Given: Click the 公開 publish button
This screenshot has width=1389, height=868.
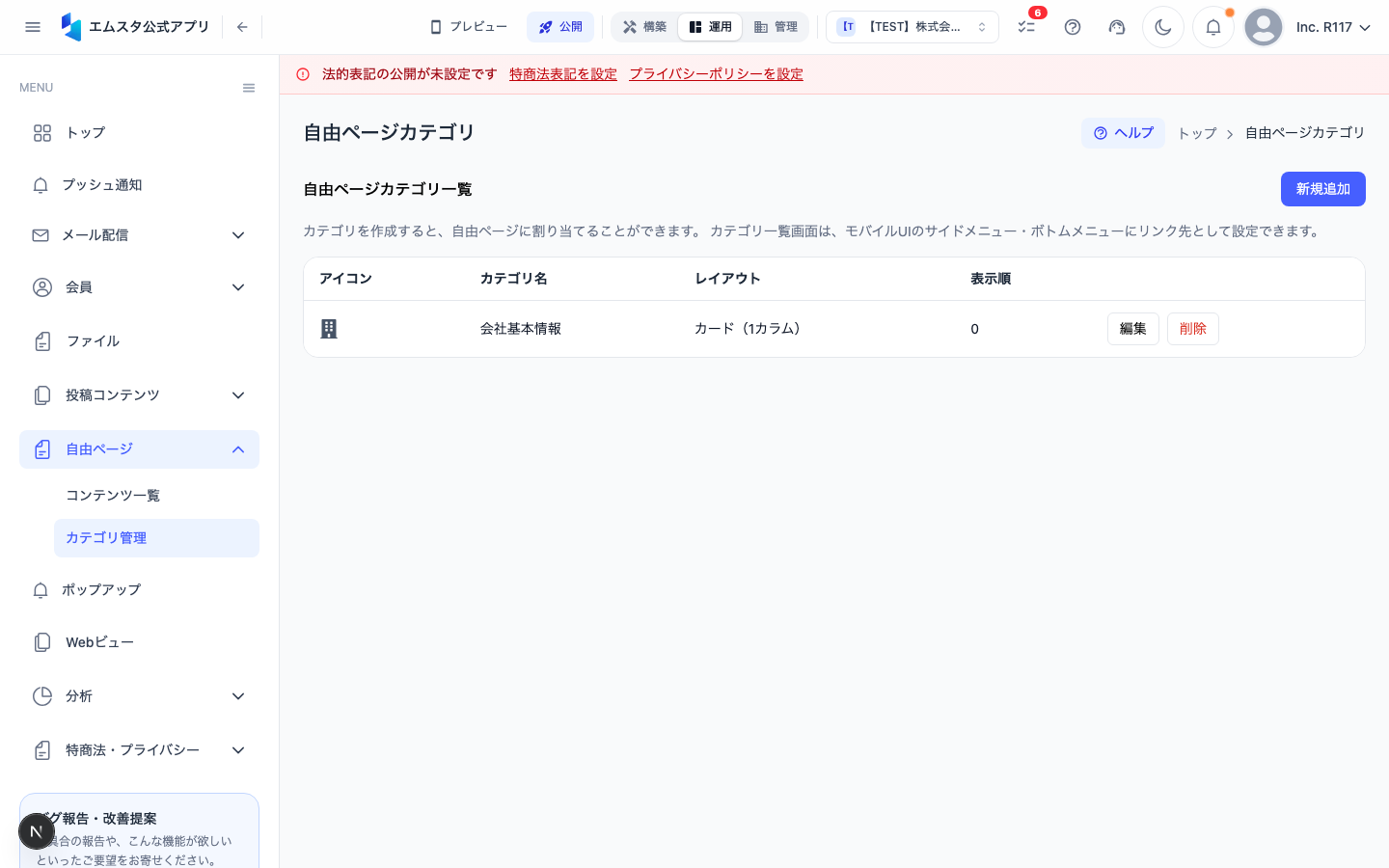Looking at the screenshot, I should coord(560,27).
